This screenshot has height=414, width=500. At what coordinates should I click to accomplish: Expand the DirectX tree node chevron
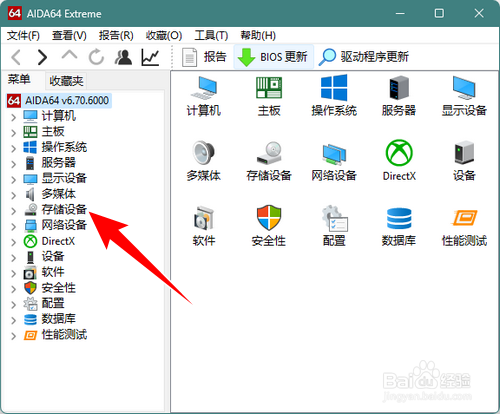coord(13,242)
